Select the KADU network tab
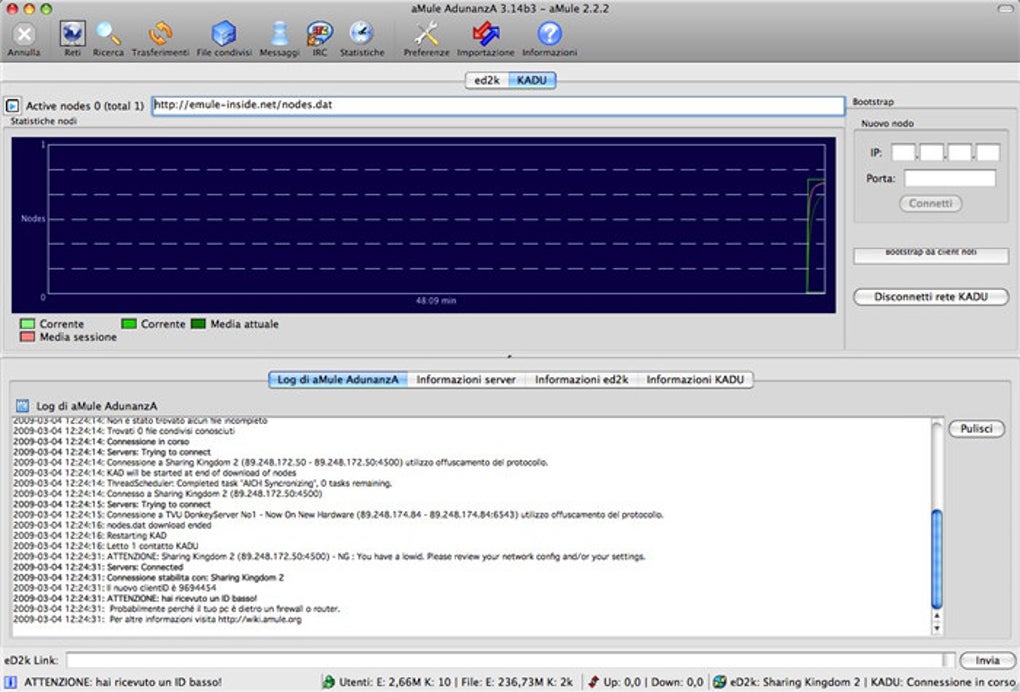1020x692 pixels. pos(531,80)
